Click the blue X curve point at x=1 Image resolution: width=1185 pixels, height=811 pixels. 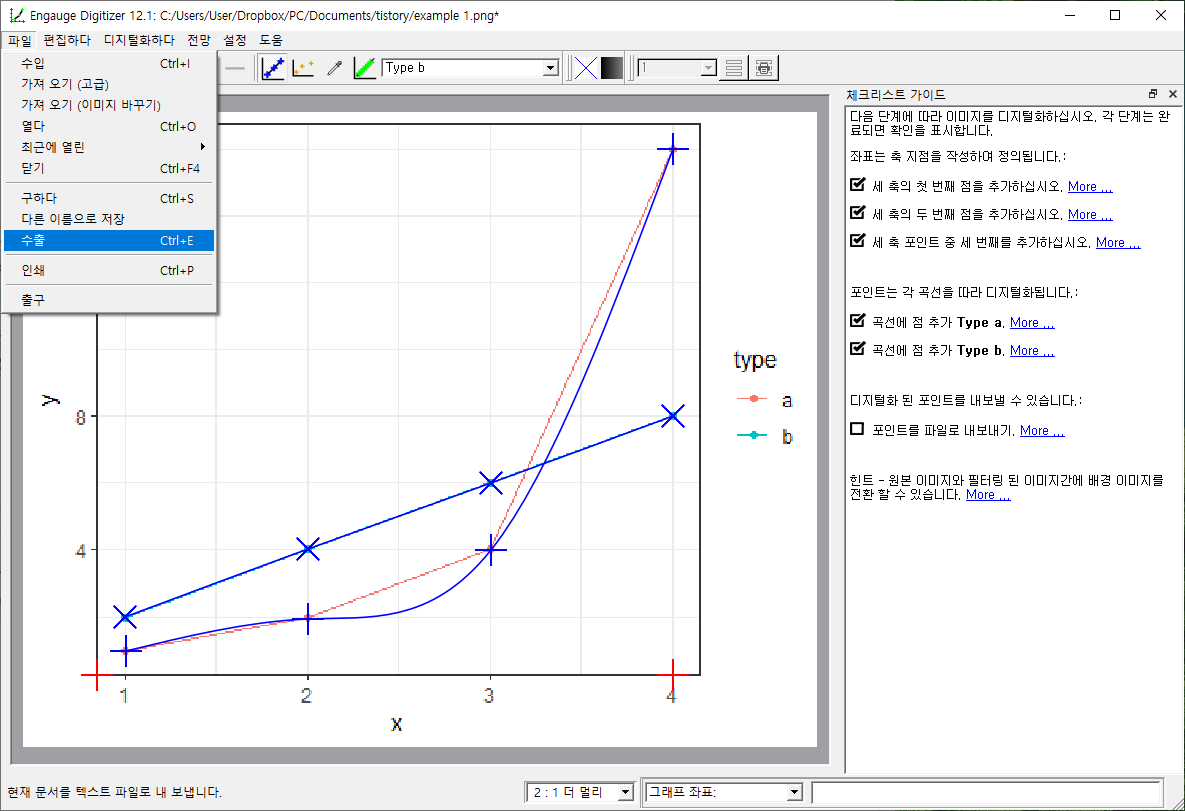[125, 617]
